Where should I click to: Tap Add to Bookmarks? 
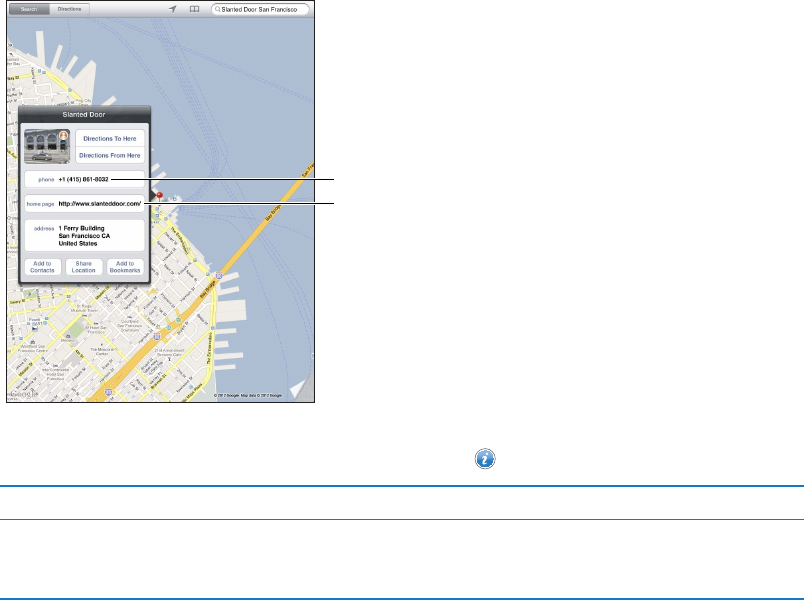(x=125, y=267)
